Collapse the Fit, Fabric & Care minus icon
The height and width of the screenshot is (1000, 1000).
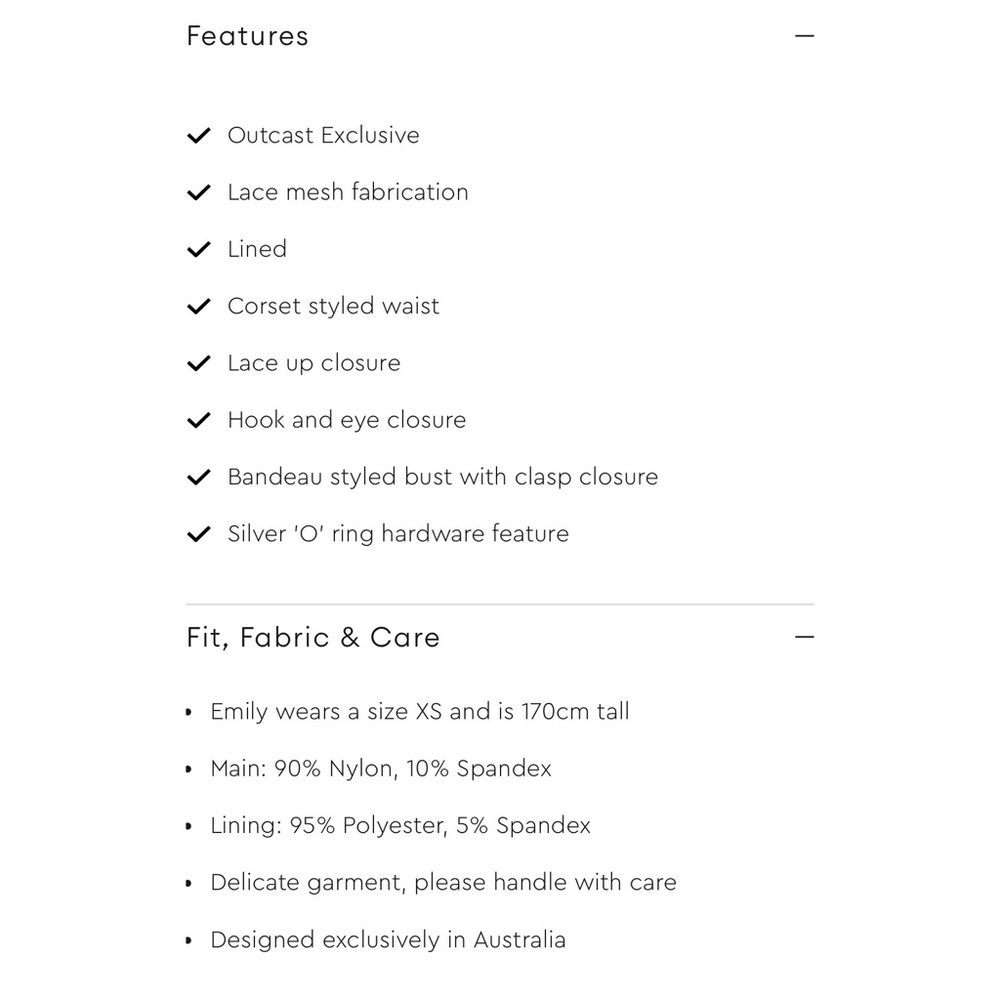point(804,636)
